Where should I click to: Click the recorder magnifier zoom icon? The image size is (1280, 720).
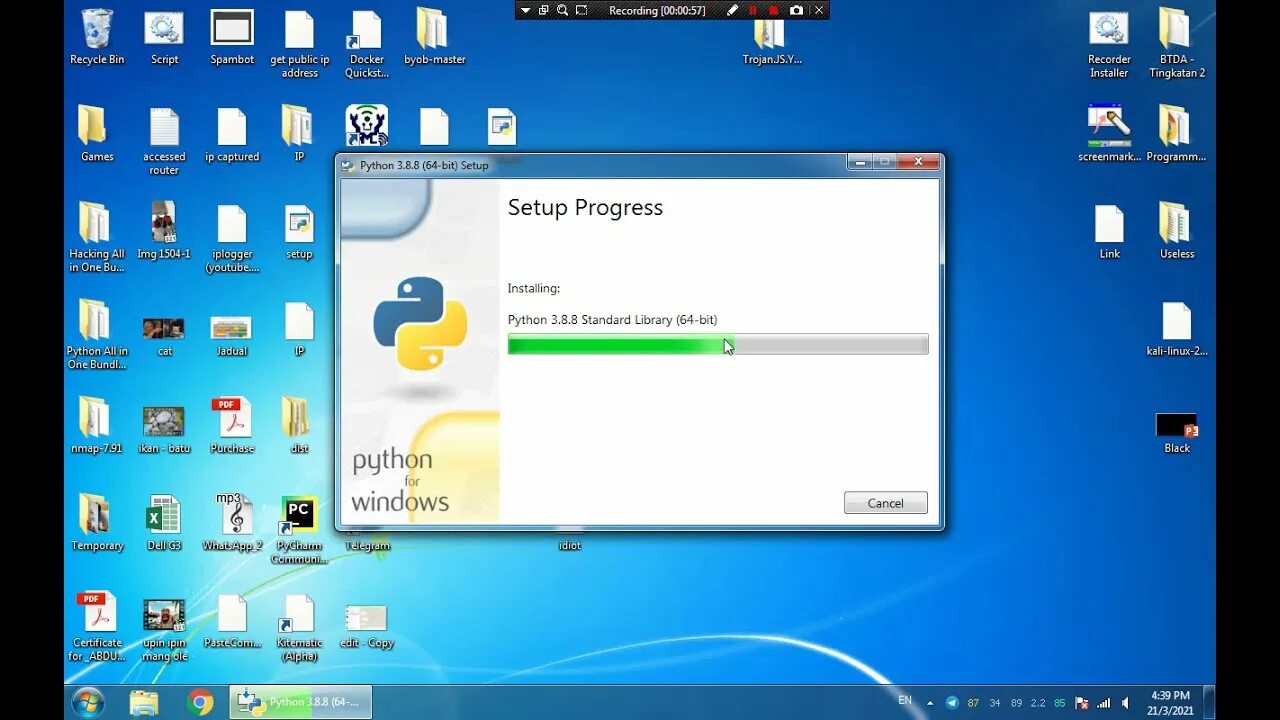(x=562, y=10)
